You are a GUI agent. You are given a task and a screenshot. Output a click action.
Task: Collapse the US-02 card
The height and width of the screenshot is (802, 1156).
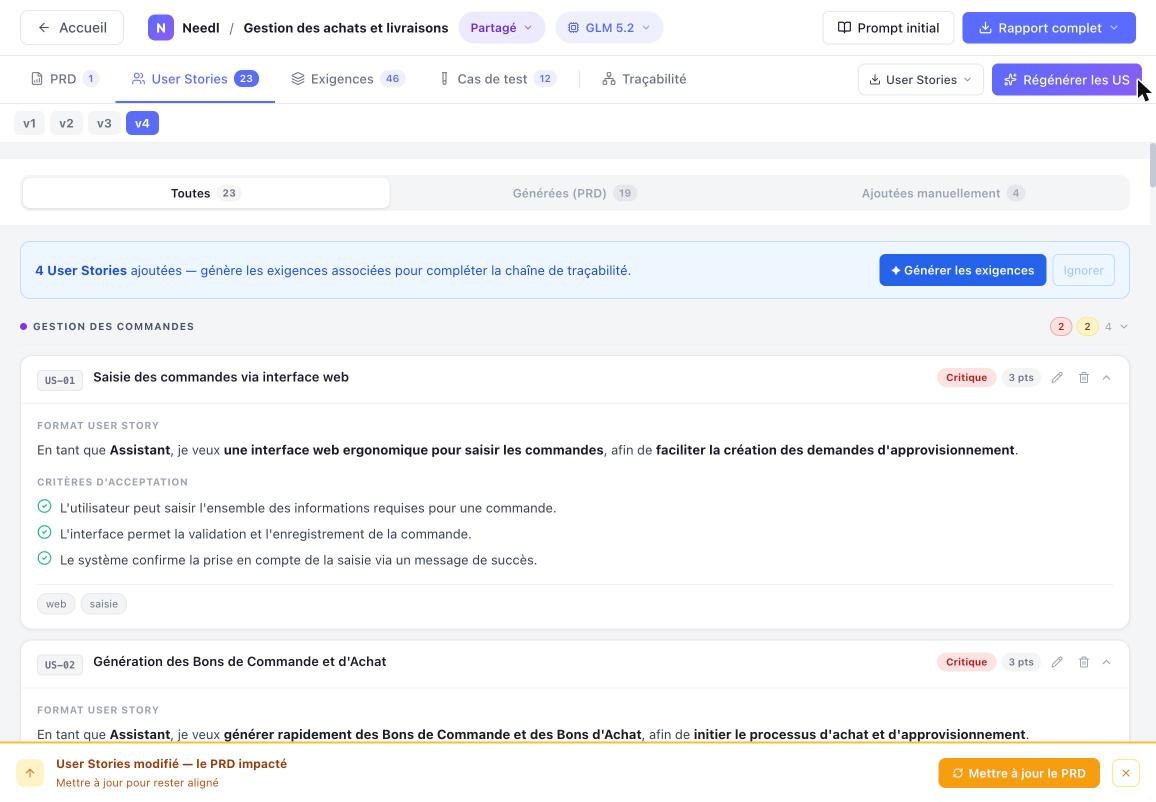pos(1107,662)
